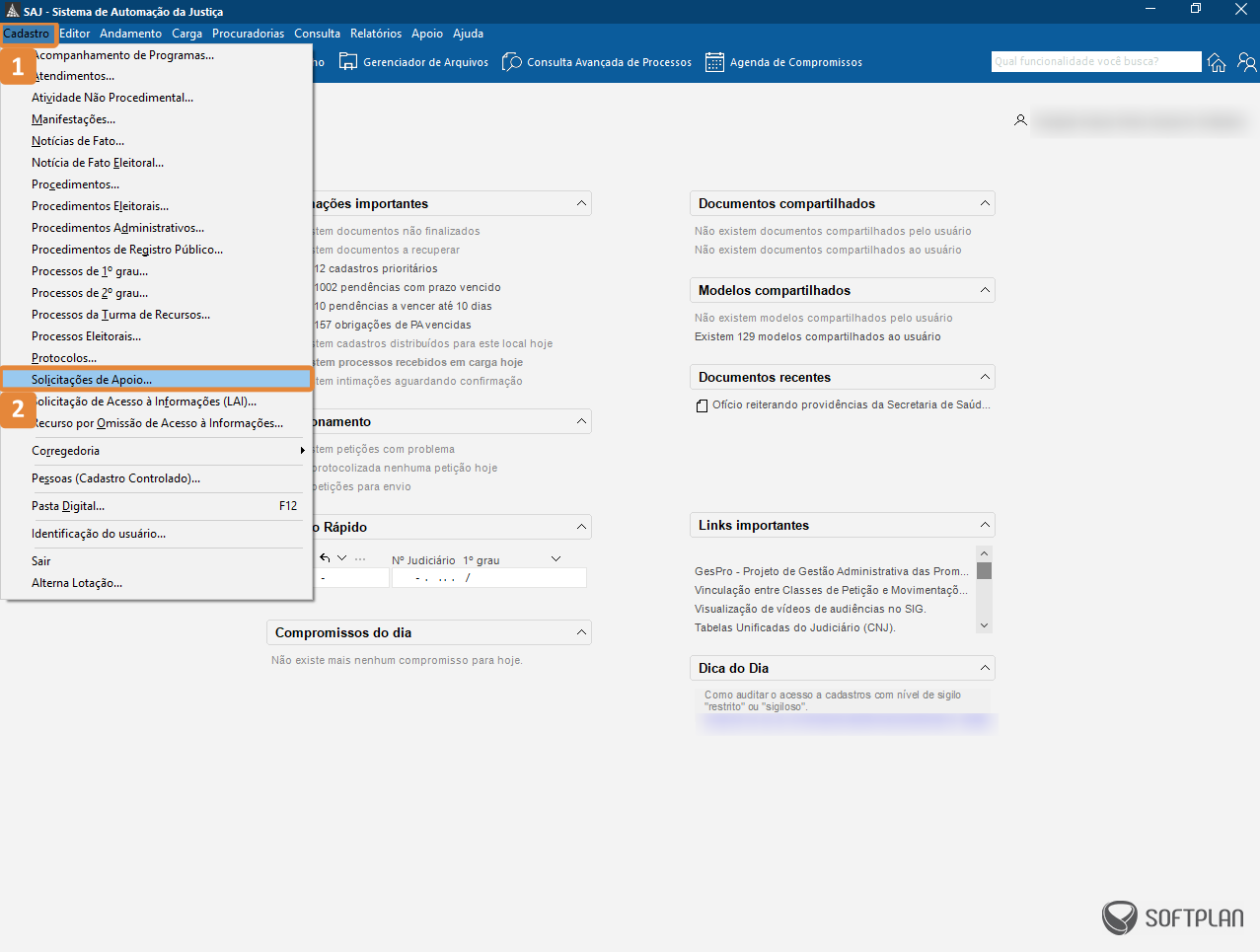Click the user profile icon above the panels
Image resolution: width=1260 pixels, height=952 pixels.
click(1021, 119)
